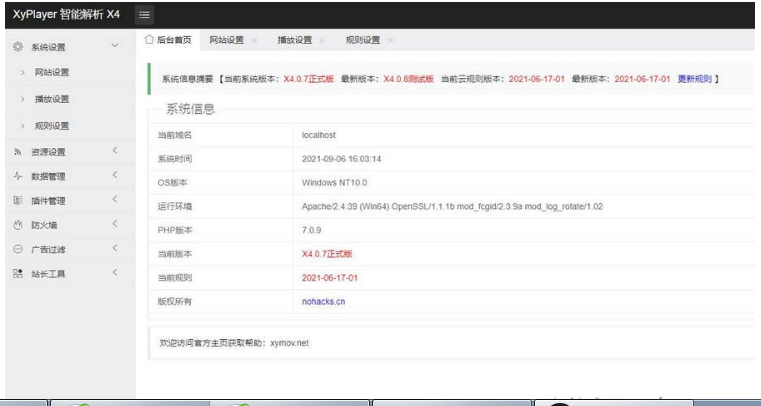
Task: Close the 播放设置 tab
Action: point(322,41)
